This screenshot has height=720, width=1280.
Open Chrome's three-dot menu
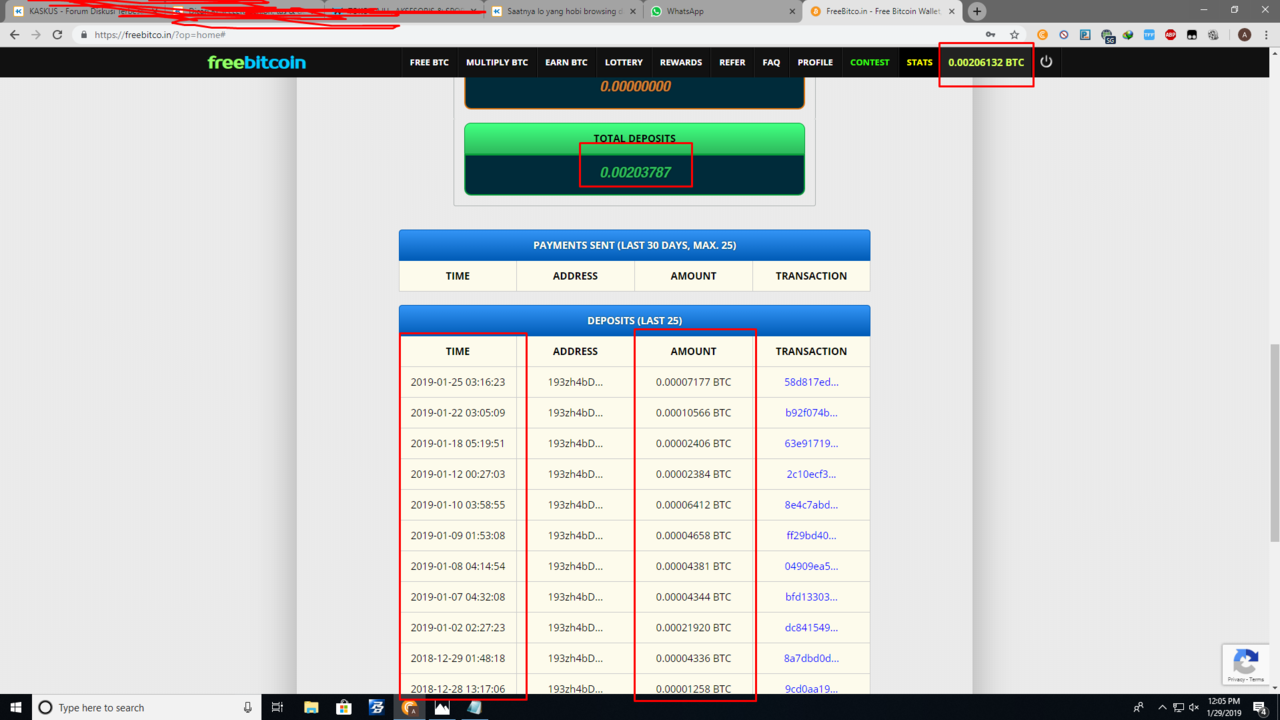[1266, 34]
